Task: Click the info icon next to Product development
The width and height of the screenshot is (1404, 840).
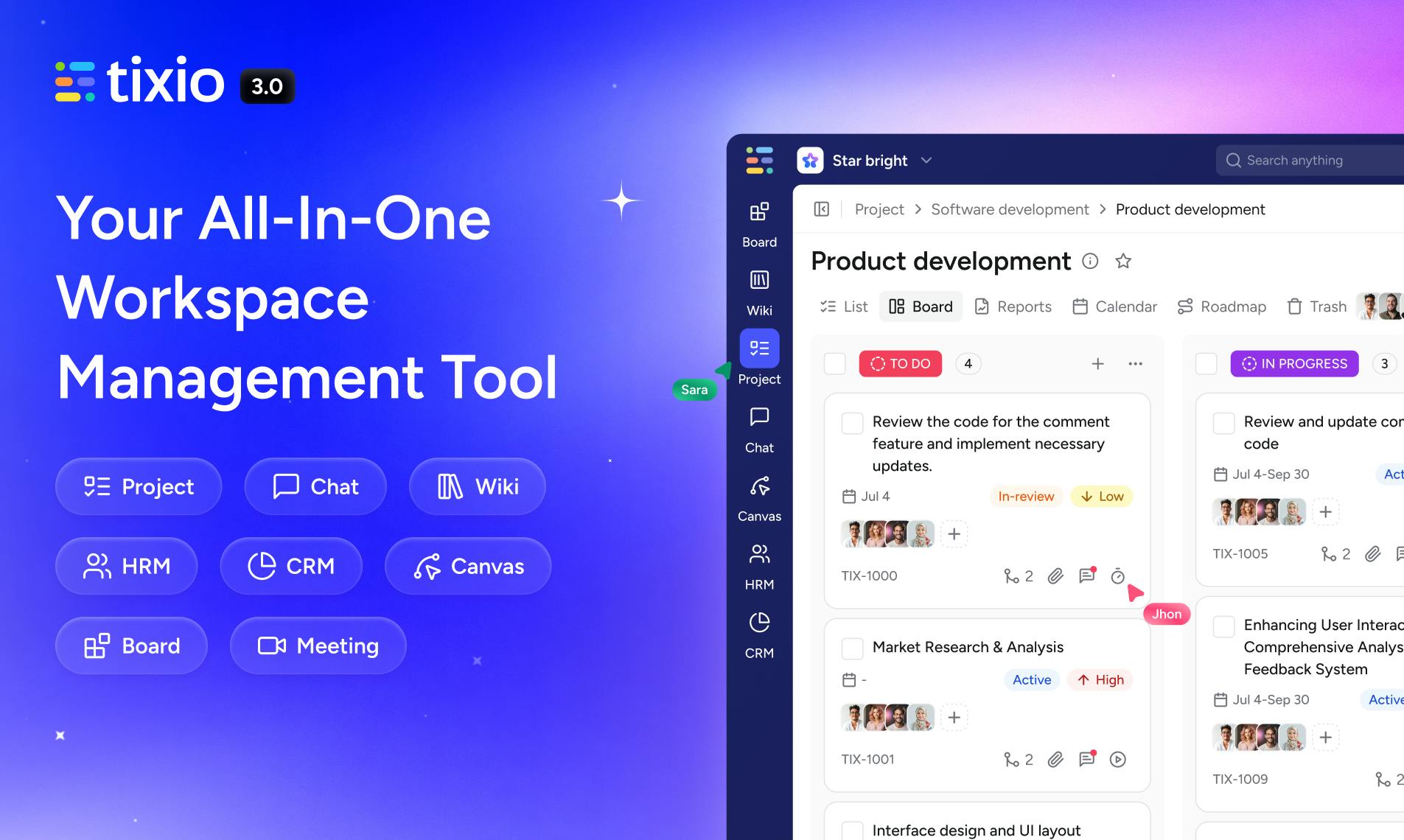Action: tap(1090, 261)
